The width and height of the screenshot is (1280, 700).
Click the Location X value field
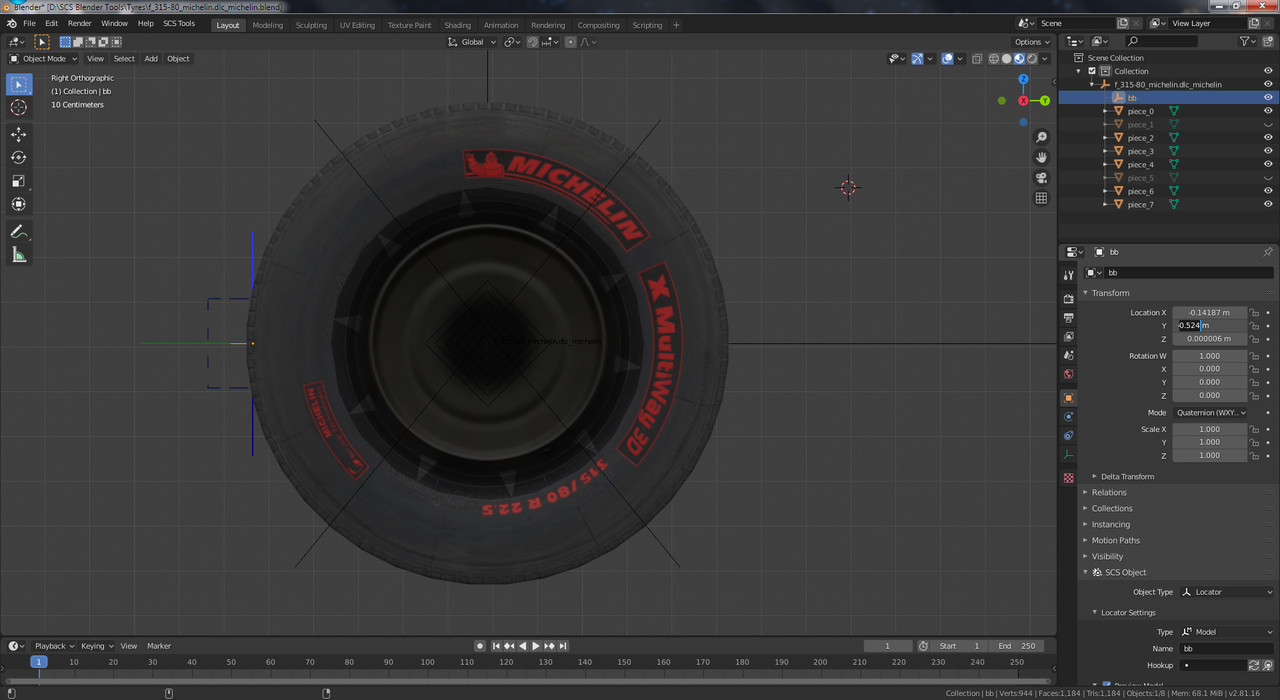(1210, 312)
